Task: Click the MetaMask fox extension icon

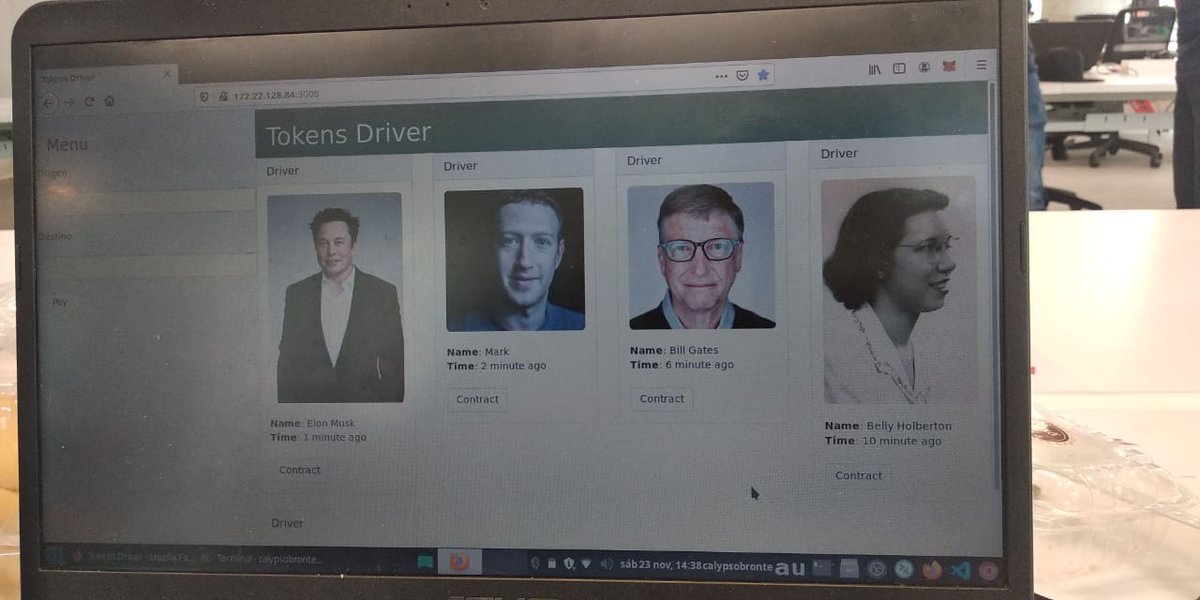Action: 950,66
